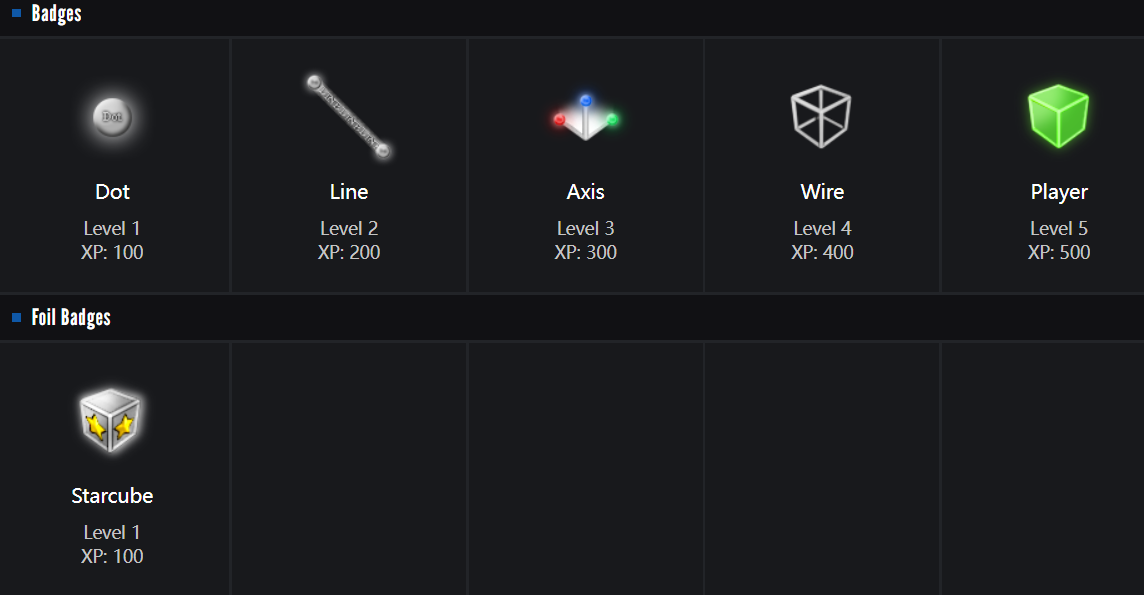Viewport: 1144px width, 595px height.
Task: Select the Line badge icon
Action: point(348,116)
